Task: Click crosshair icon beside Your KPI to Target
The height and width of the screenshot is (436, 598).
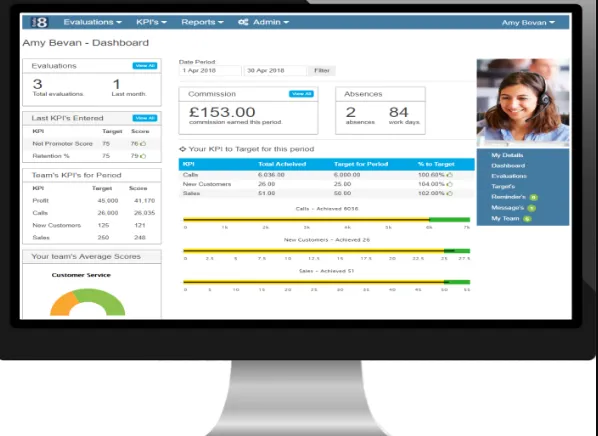Action: tap(183, 149)
